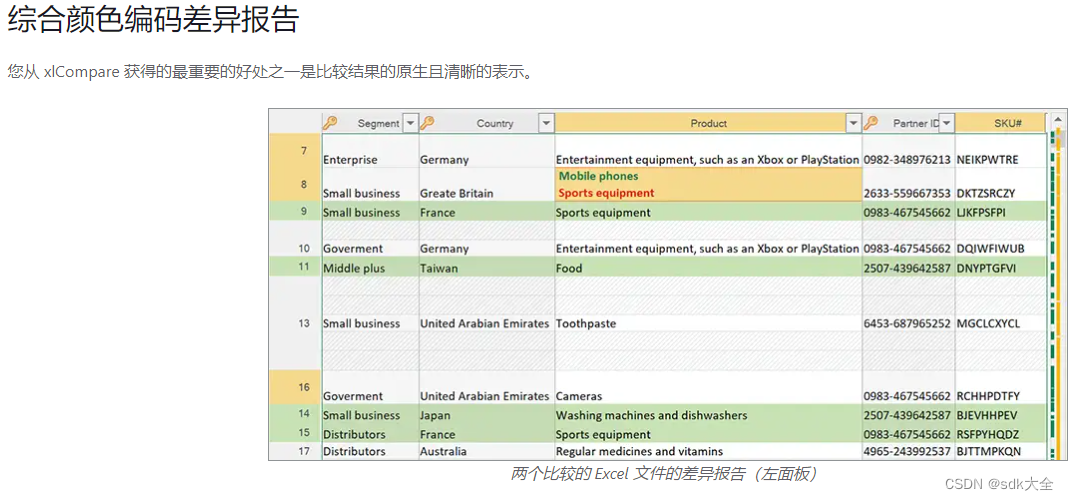Image resolution: width=1069 pixels, height=500 pixels.
Task: Select the SKU# column header
Action: pos(1000,123)
